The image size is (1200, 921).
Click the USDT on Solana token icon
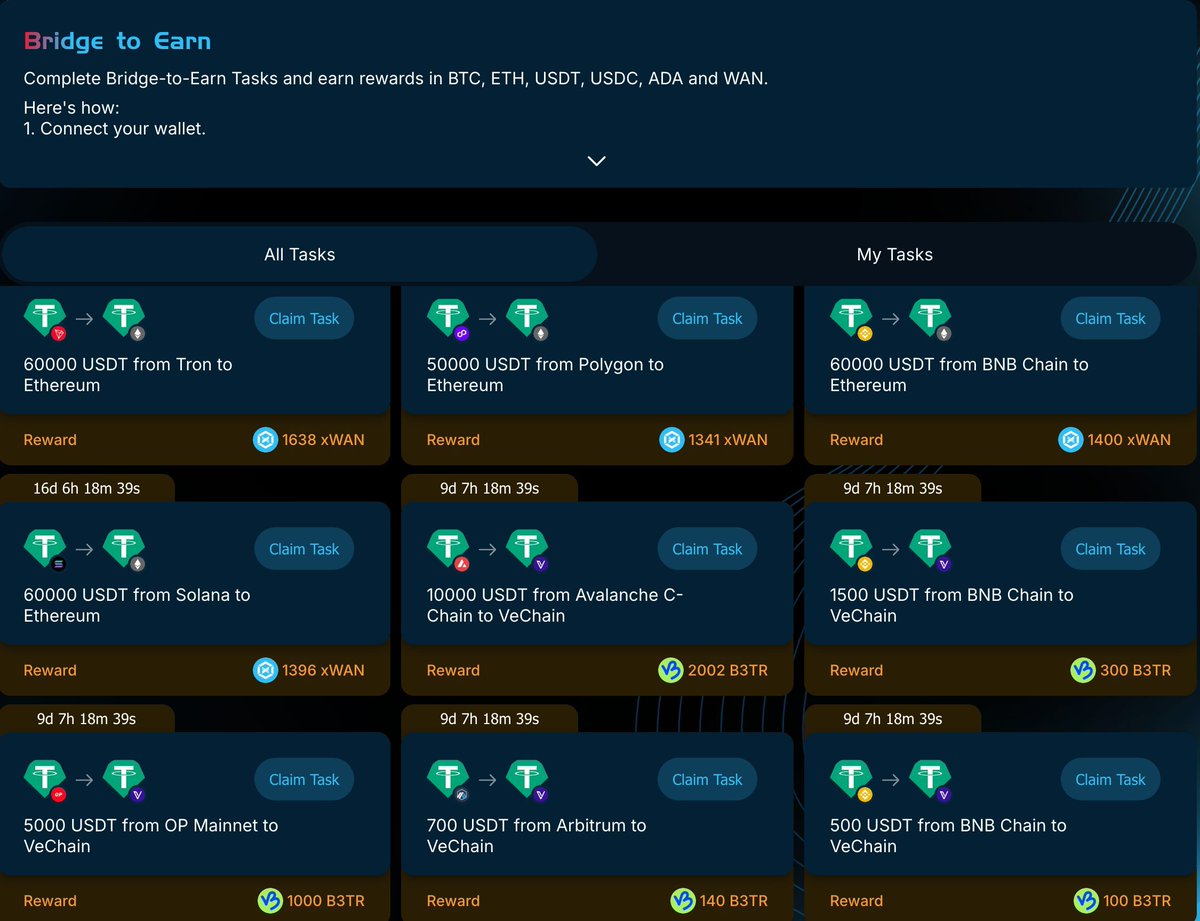click(x=45, y=548)
